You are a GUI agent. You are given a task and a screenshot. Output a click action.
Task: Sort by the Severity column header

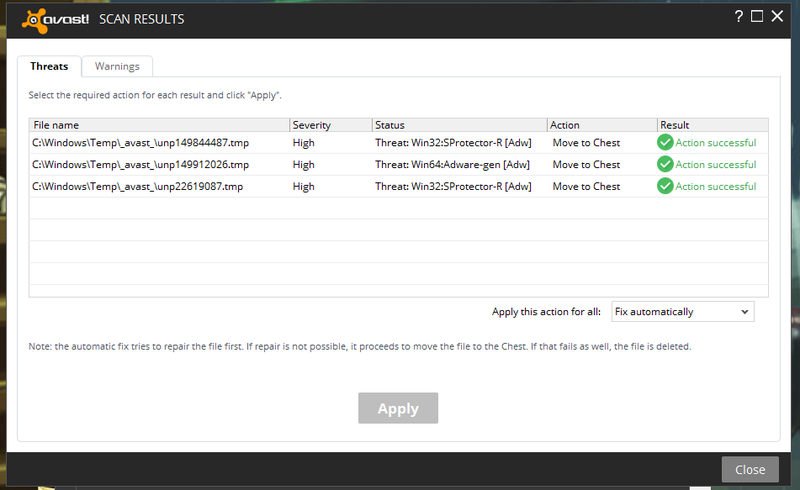pyautogui.click(x=331, y=125)
